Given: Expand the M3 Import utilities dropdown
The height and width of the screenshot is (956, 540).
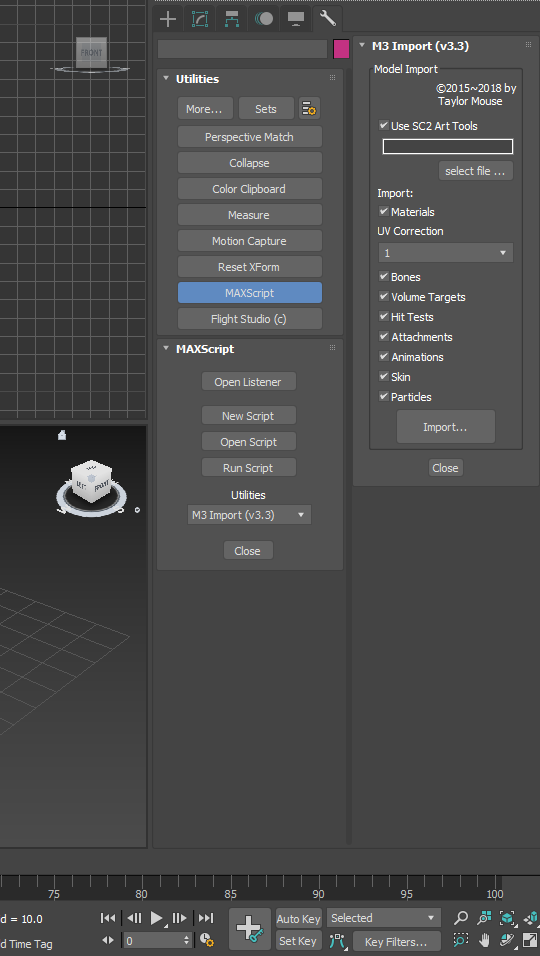Looking at the screenshot, I should click(x=249, y=515).
